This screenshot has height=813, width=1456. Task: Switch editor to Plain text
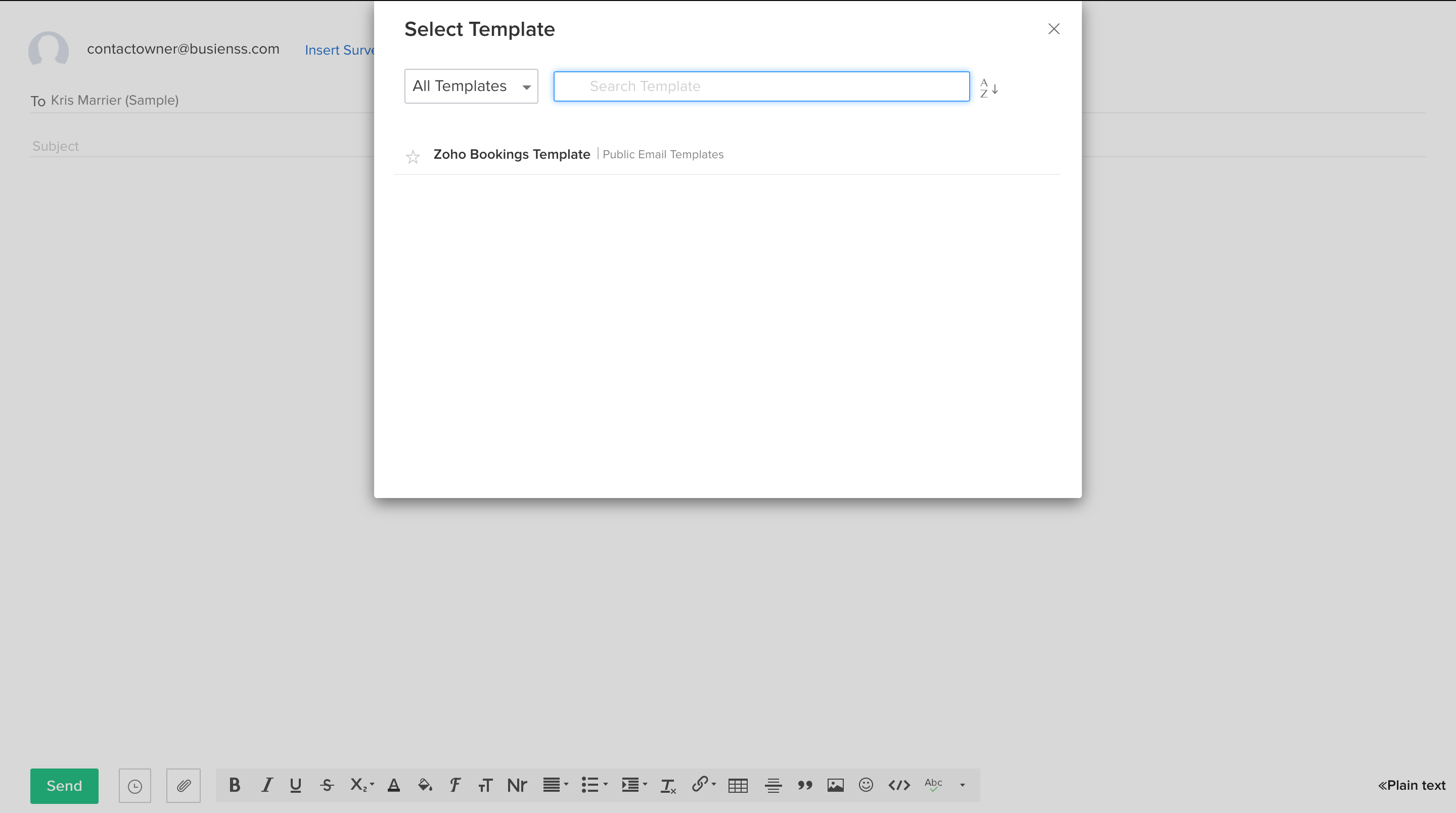[x=1412, y=785]
